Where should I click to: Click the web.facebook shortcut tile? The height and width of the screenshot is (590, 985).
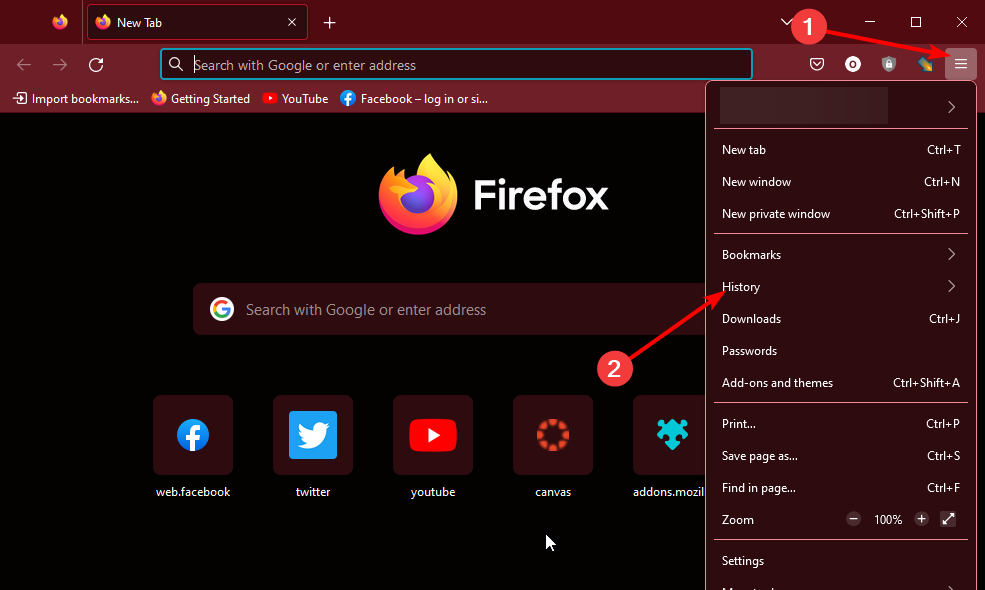[x=193, y=435]
